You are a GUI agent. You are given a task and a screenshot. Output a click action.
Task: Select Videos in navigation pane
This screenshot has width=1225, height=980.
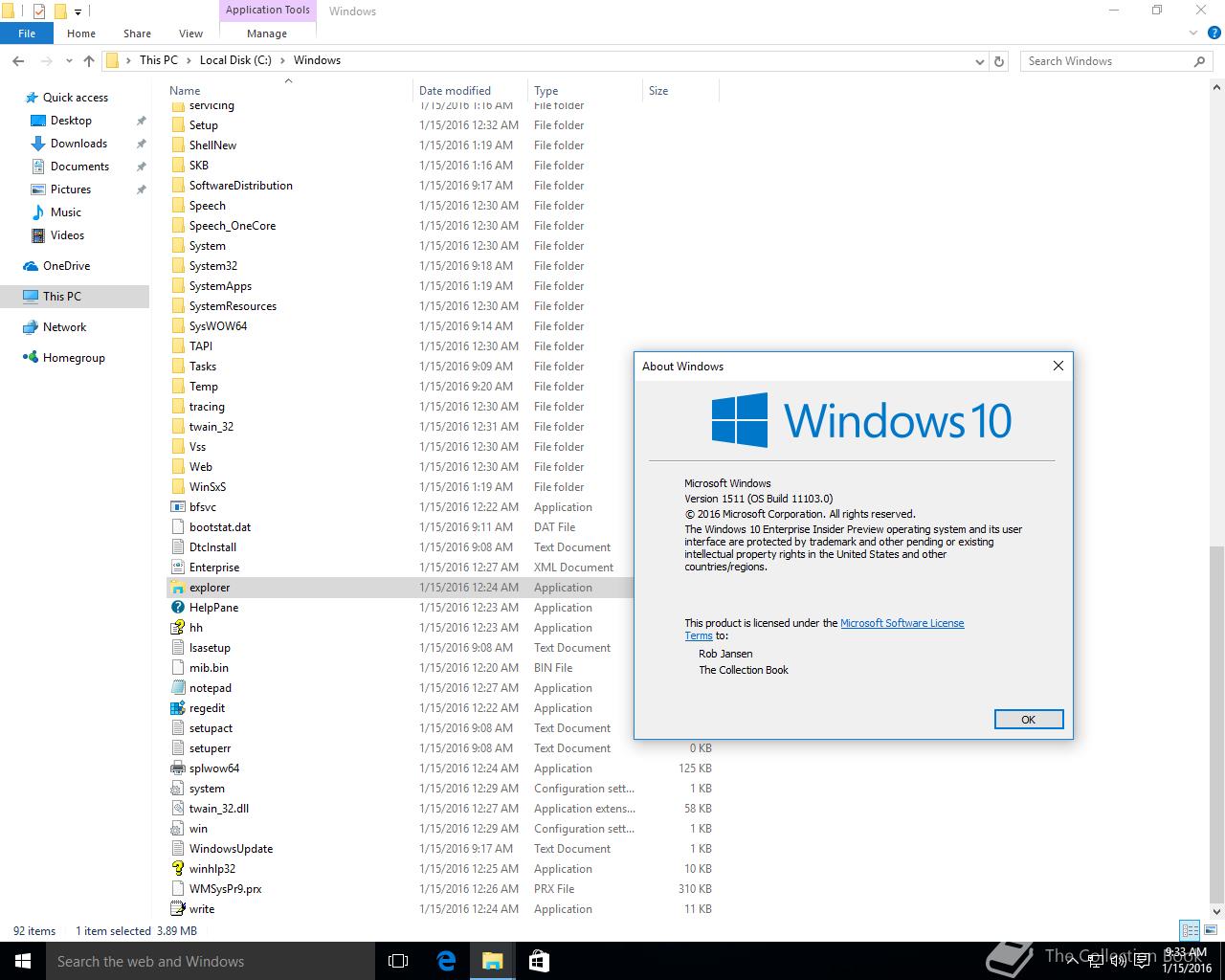(67, 235)
